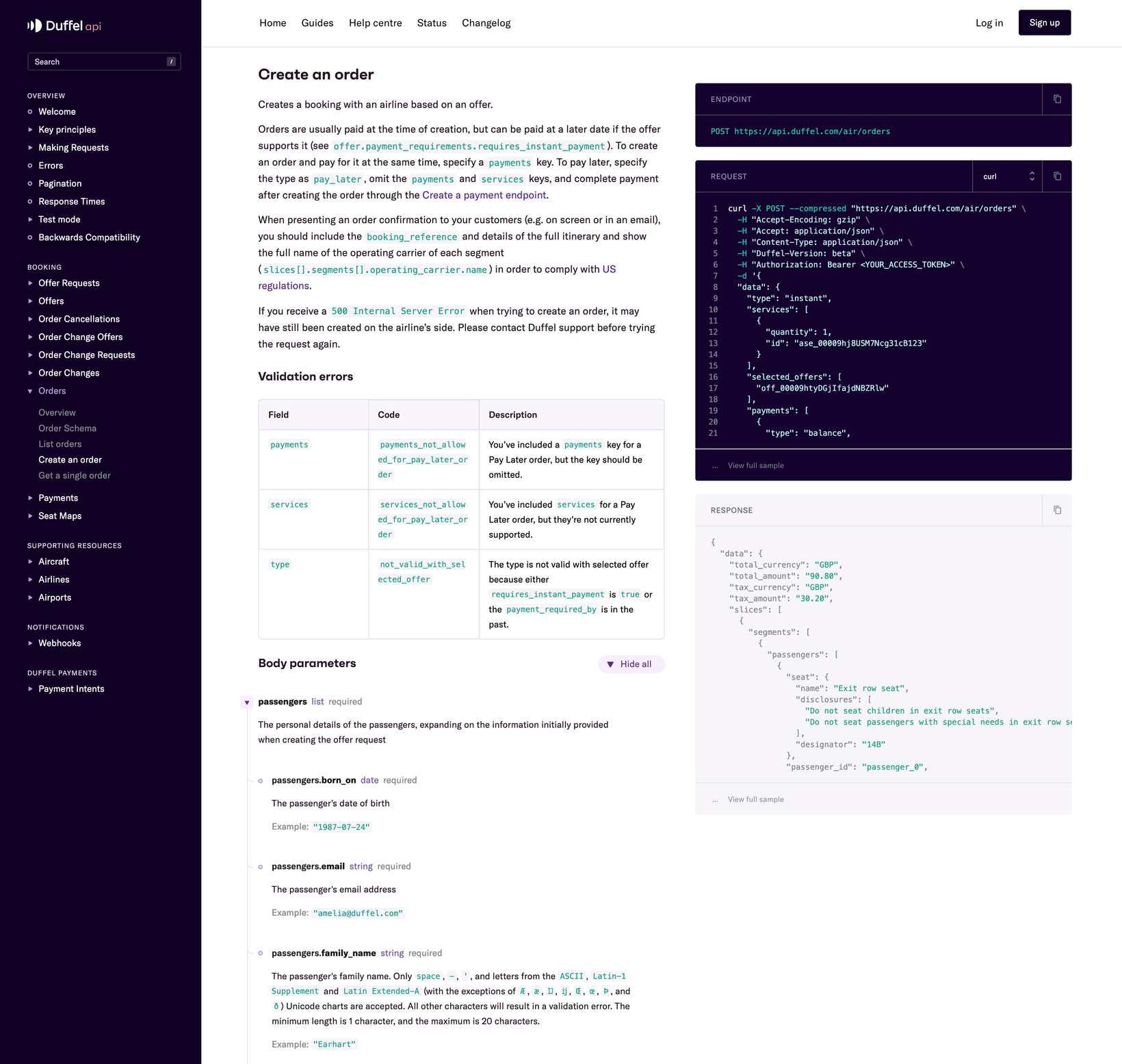Open Get a single order page
Image resolution: width=1122 pixels, height=1064 pixels.
click(x=74, y=476)
